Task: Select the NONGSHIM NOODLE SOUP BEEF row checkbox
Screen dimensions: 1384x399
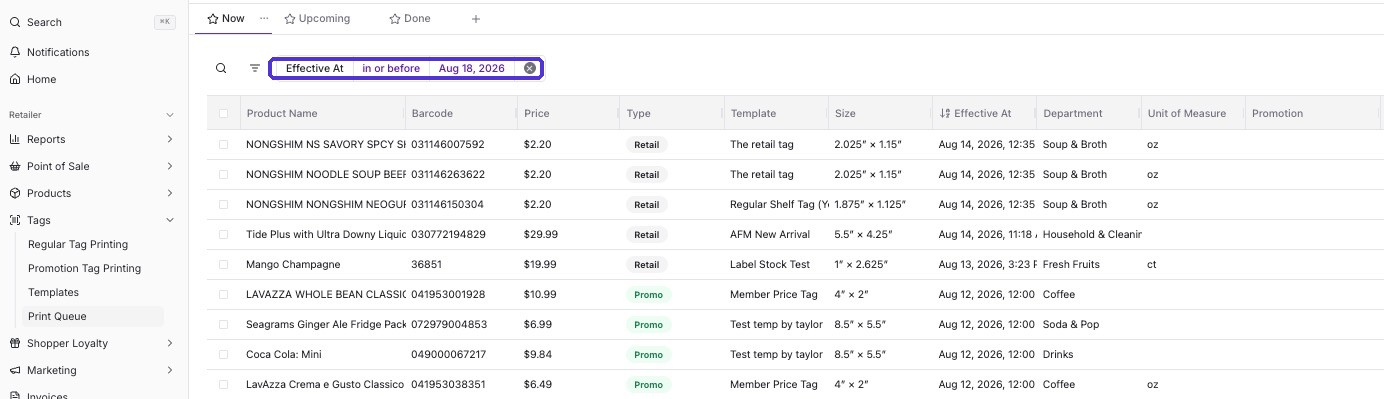Action: [223, 174]
